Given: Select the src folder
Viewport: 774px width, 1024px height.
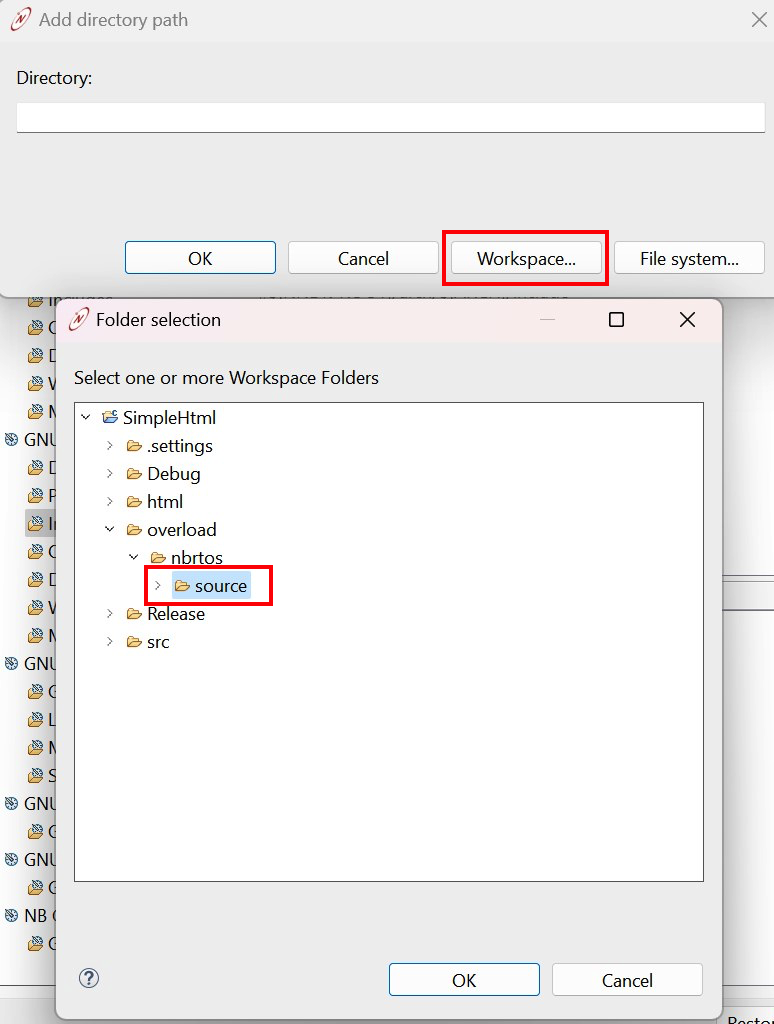Looking at the screenshot, I should click(158, 641).
